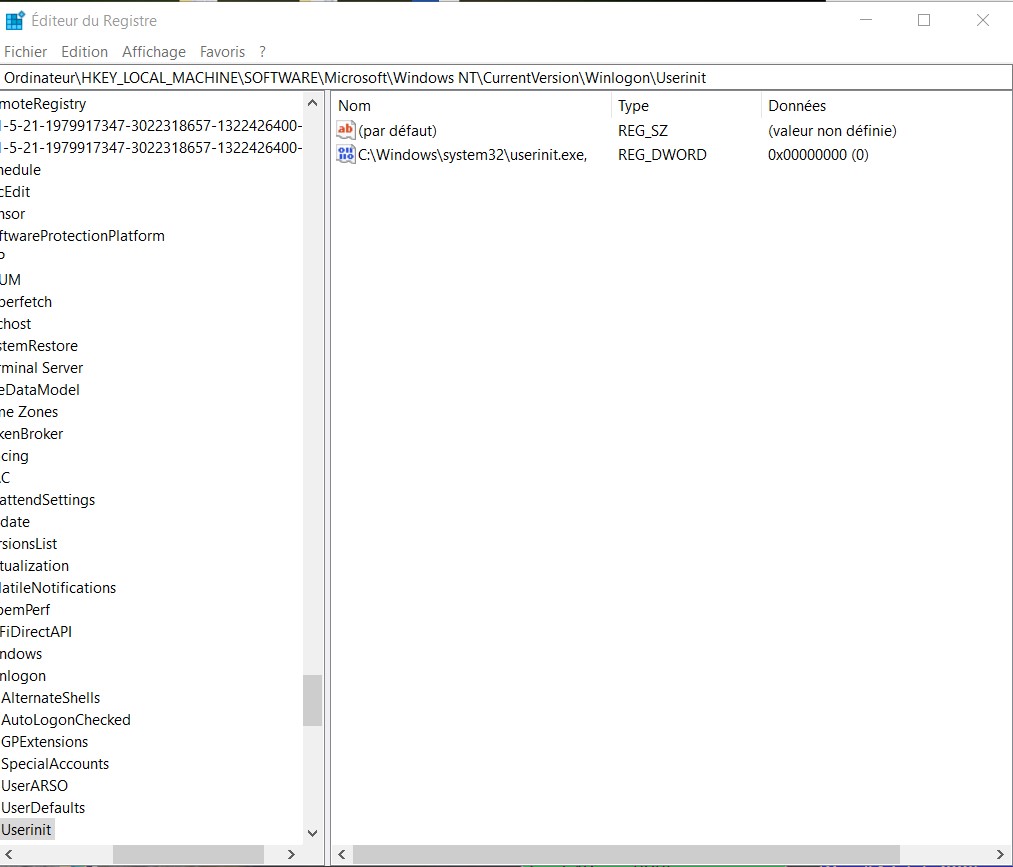
Task: Select the tree key ending in "kenBroker"
Action: tap(32, 434)
